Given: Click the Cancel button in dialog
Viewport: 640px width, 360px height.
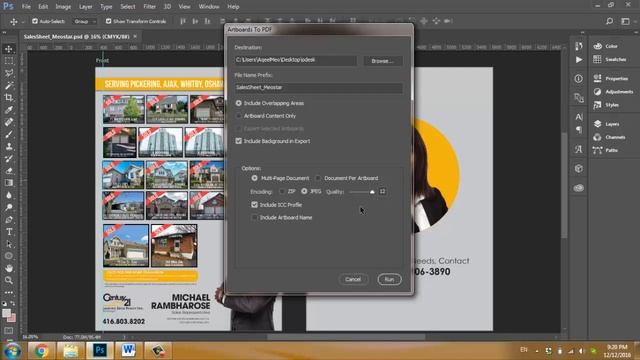Looking at the screenshot, I should click(x=353, y=280).
